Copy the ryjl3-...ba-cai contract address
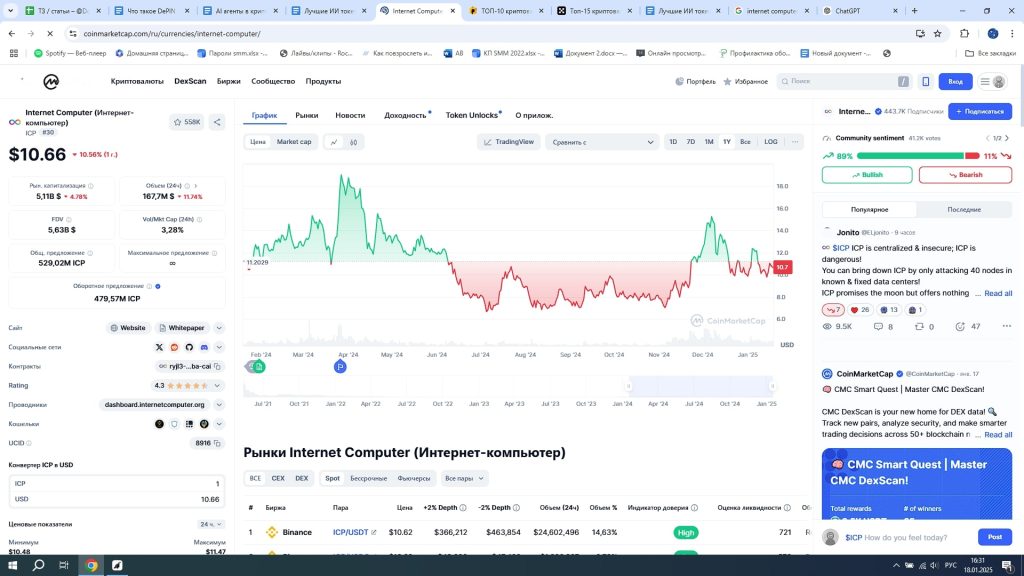 217,366
